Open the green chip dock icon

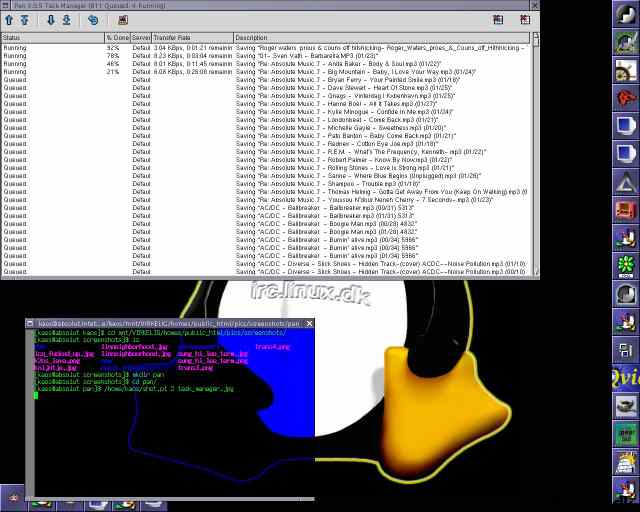pyautogui.click(x=625, y=434)
